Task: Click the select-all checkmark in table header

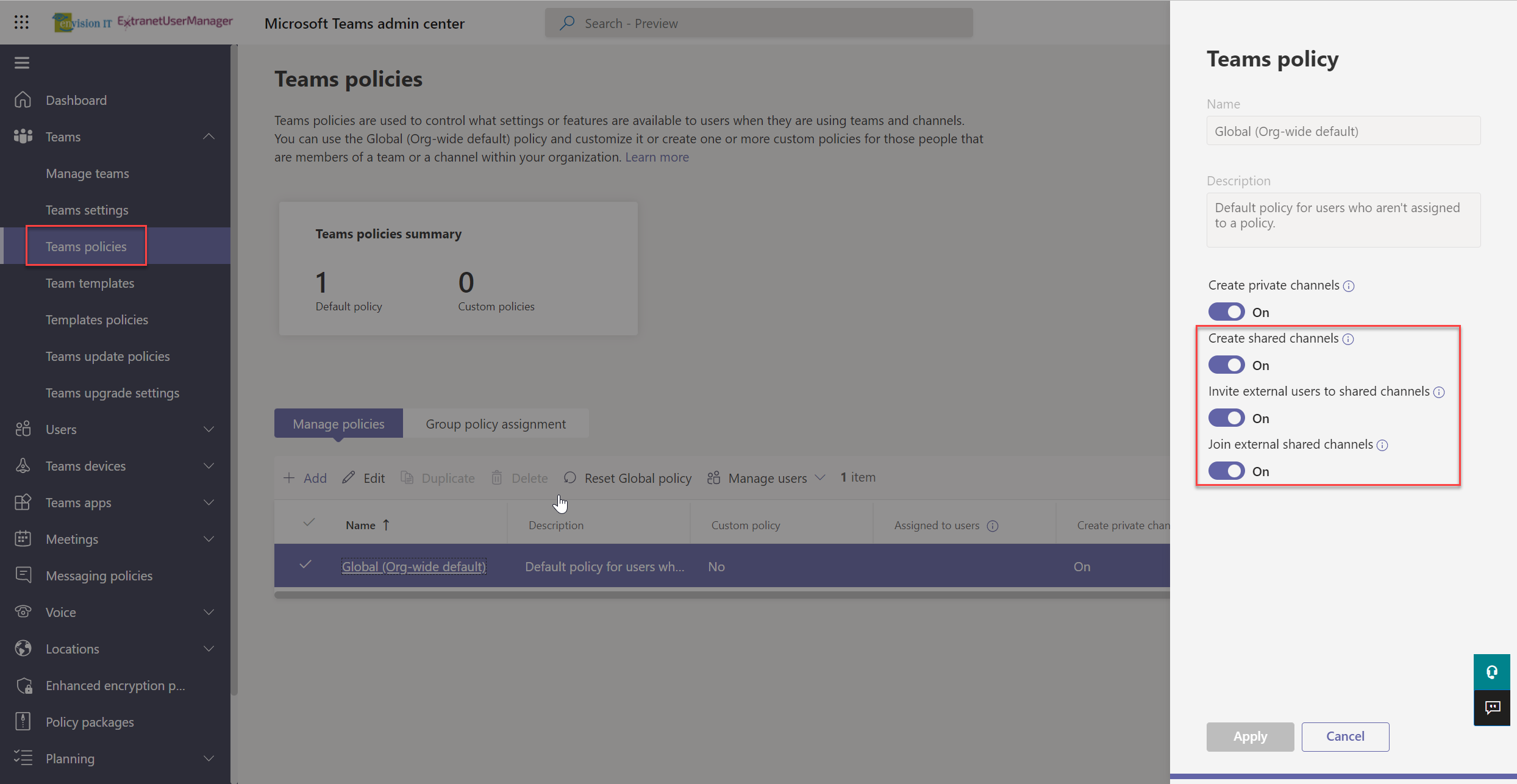Action: coord(309,522)
